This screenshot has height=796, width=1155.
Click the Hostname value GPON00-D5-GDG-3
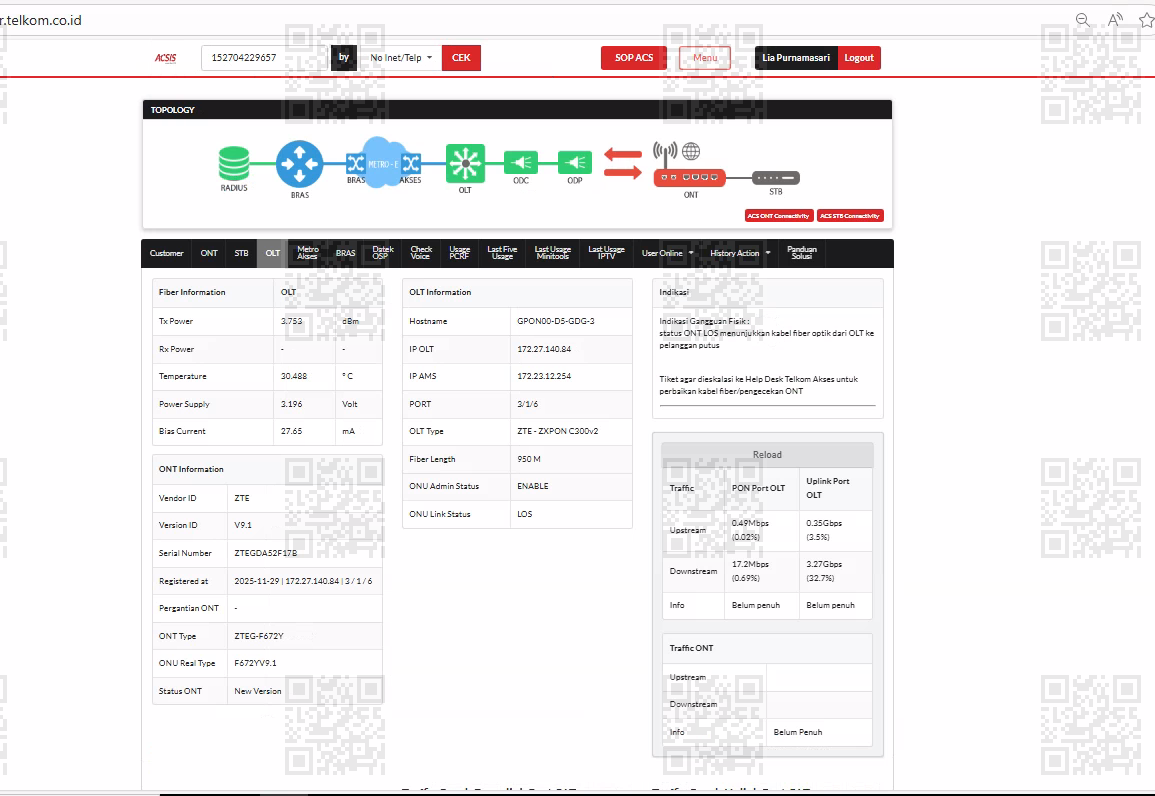point(555,321)
